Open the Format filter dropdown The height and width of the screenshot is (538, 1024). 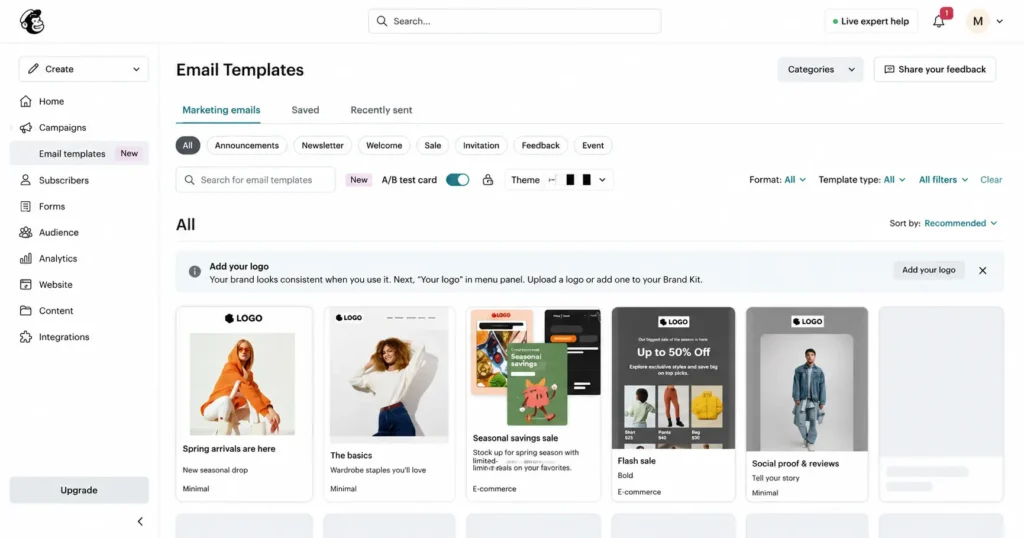(777, 180)
